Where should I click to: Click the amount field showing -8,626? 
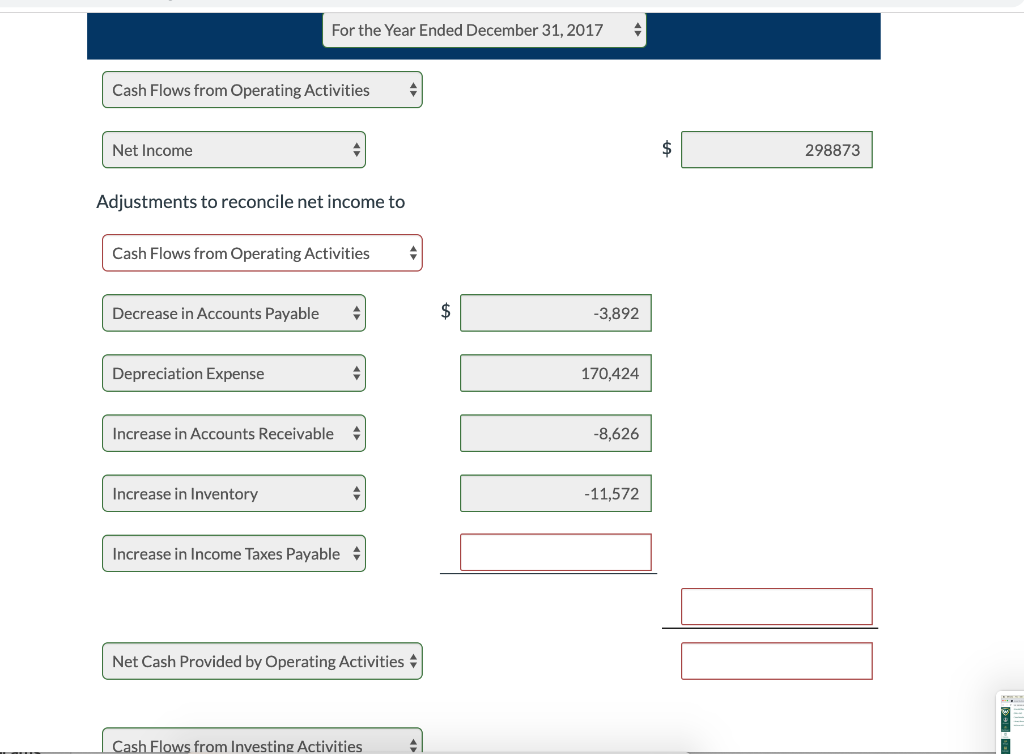coord(556,433)
